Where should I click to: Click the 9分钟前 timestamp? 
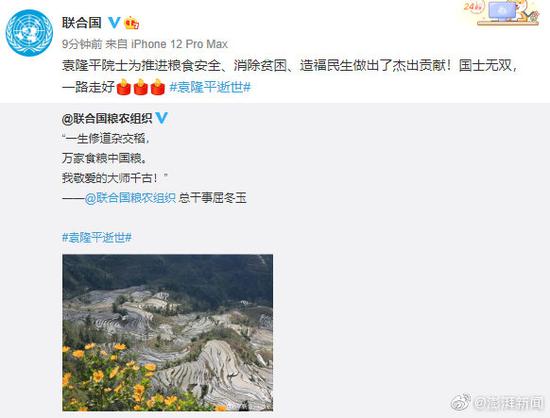(x=82, y=44)
